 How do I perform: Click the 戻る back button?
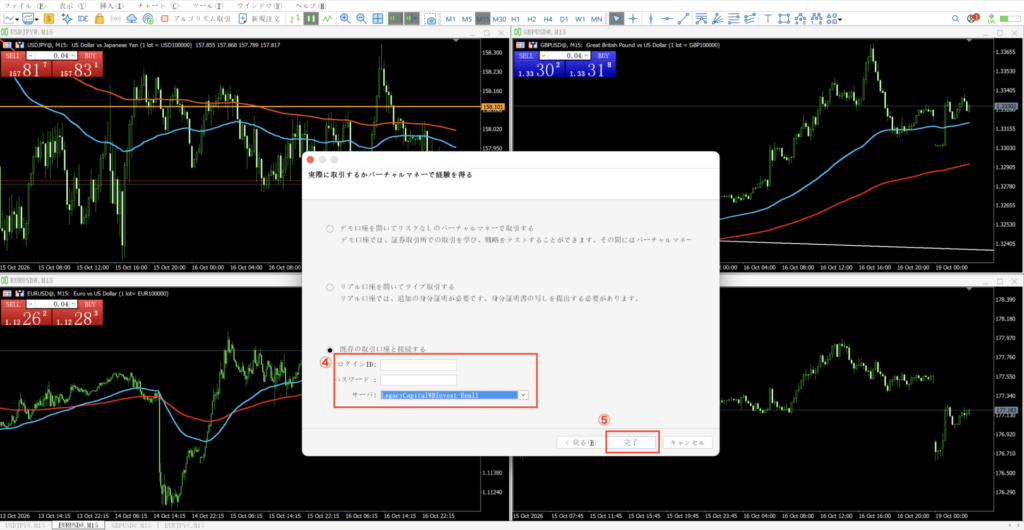point(580,443)
